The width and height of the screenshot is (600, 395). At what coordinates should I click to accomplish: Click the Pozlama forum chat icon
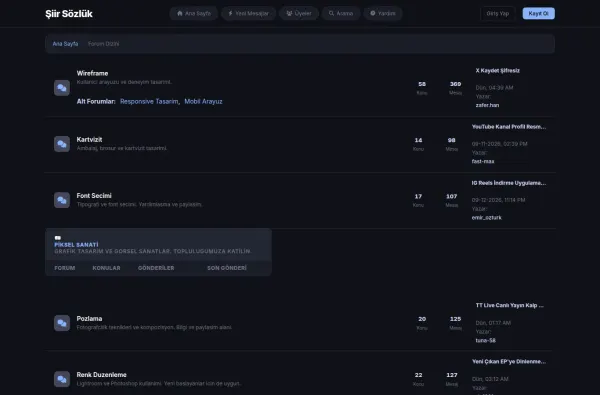(x=62, y=323)
